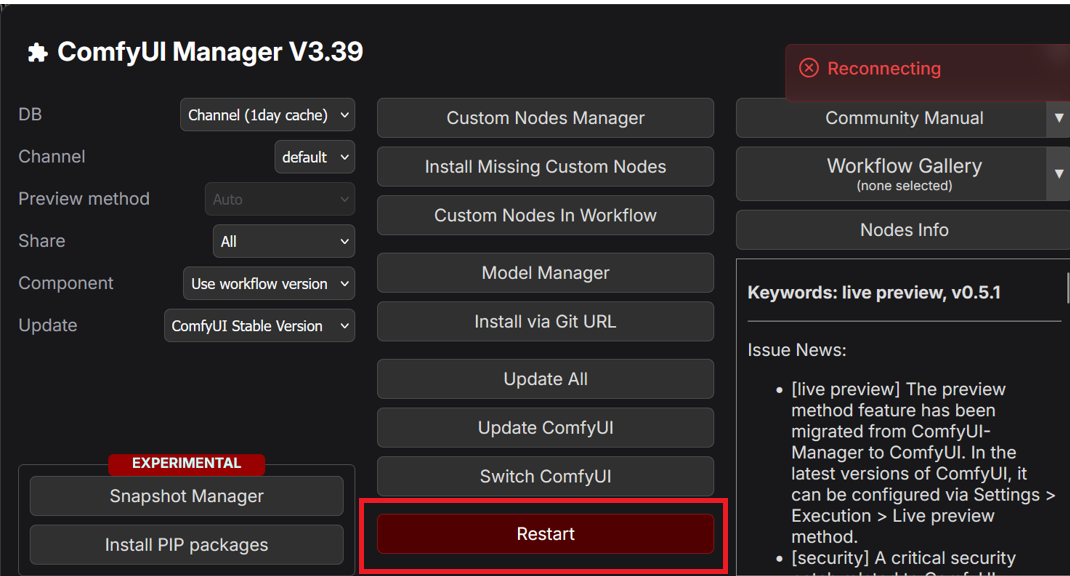The image size is (1070, 576).
Task: Open Custom Nodes In Workflow
Action: pos(545,215)
